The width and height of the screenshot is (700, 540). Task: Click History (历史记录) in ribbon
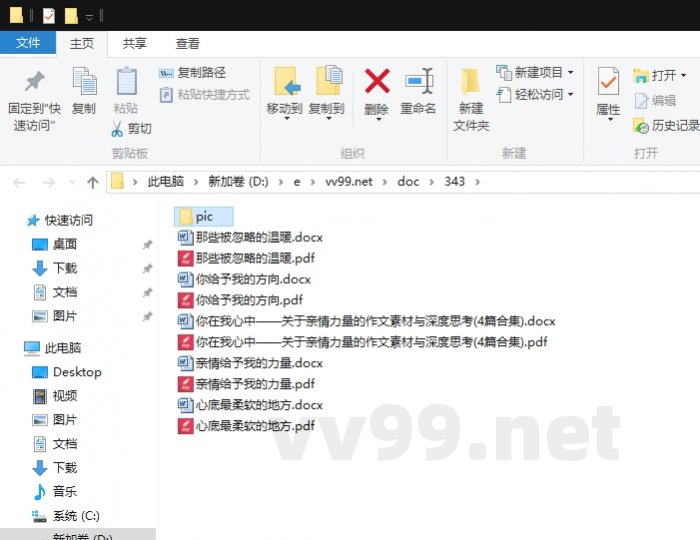pos(666,126)
